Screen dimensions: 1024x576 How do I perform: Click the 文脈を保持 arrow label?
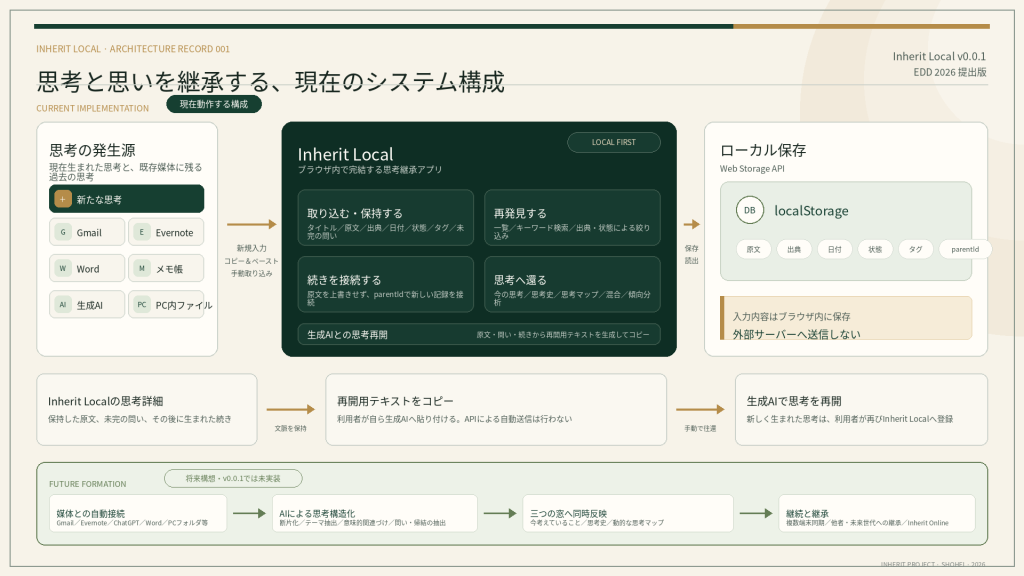(291, 428)
